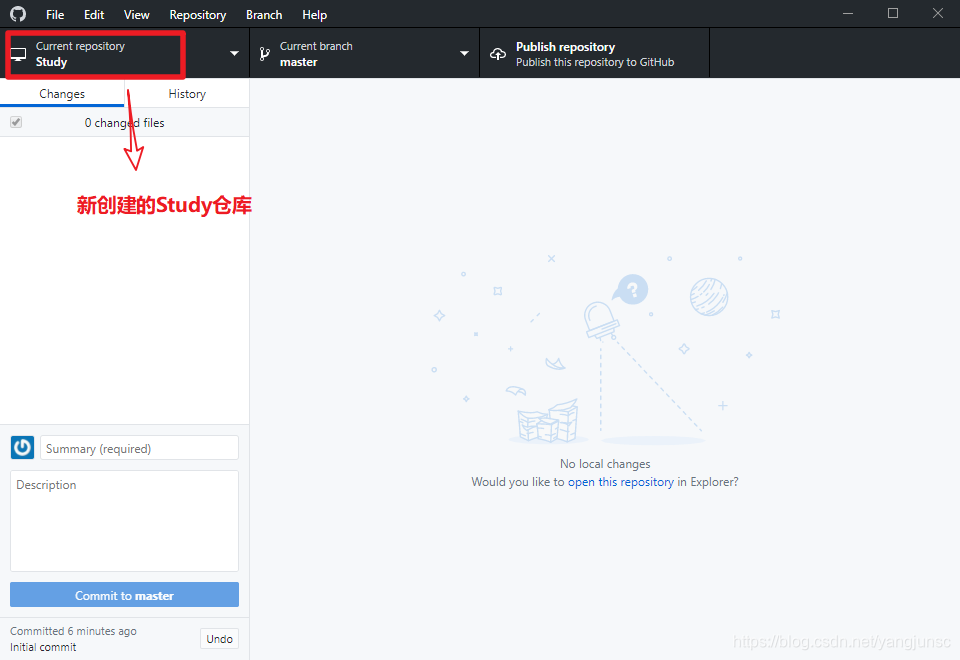Switch to the History tab
The image size is (960, 660).
187,94
